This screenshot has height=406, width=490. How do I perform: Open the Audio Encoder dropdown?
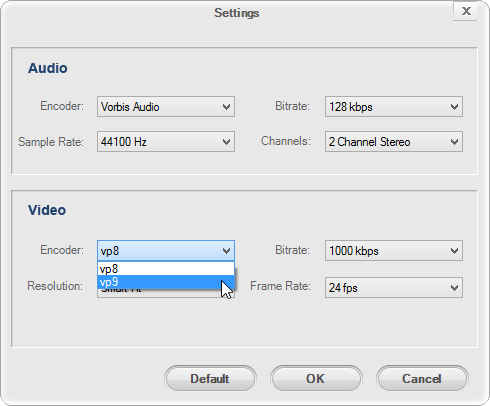166,107
